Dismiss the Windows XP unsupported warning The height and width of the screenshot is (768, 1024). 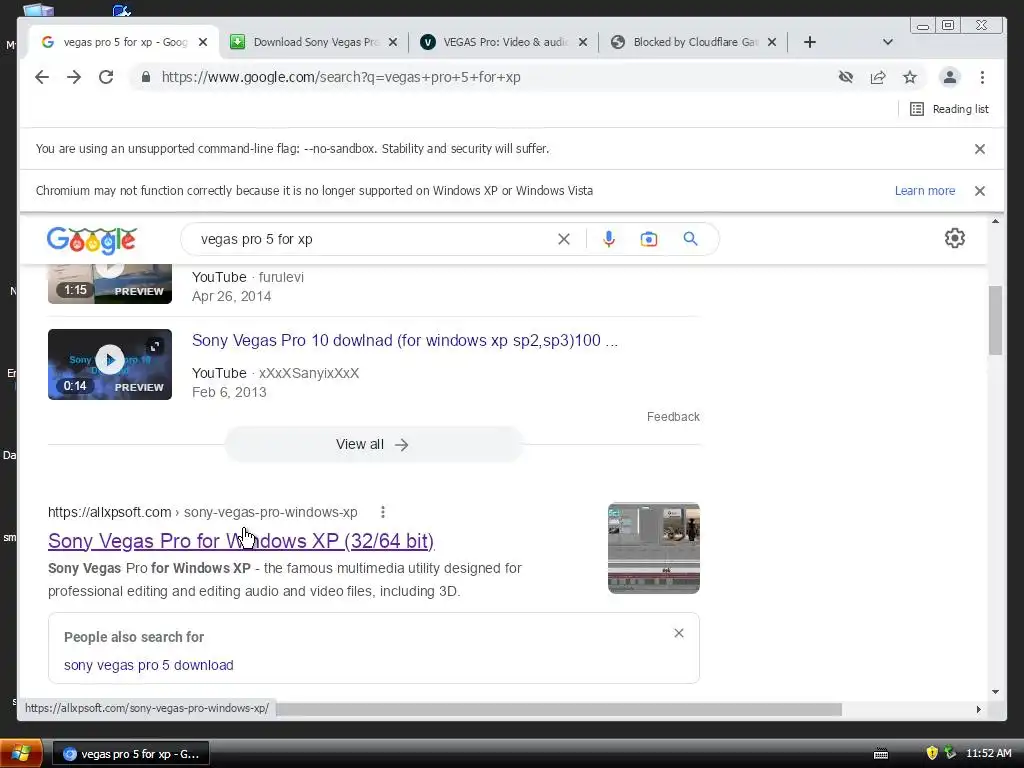[980, 191]
